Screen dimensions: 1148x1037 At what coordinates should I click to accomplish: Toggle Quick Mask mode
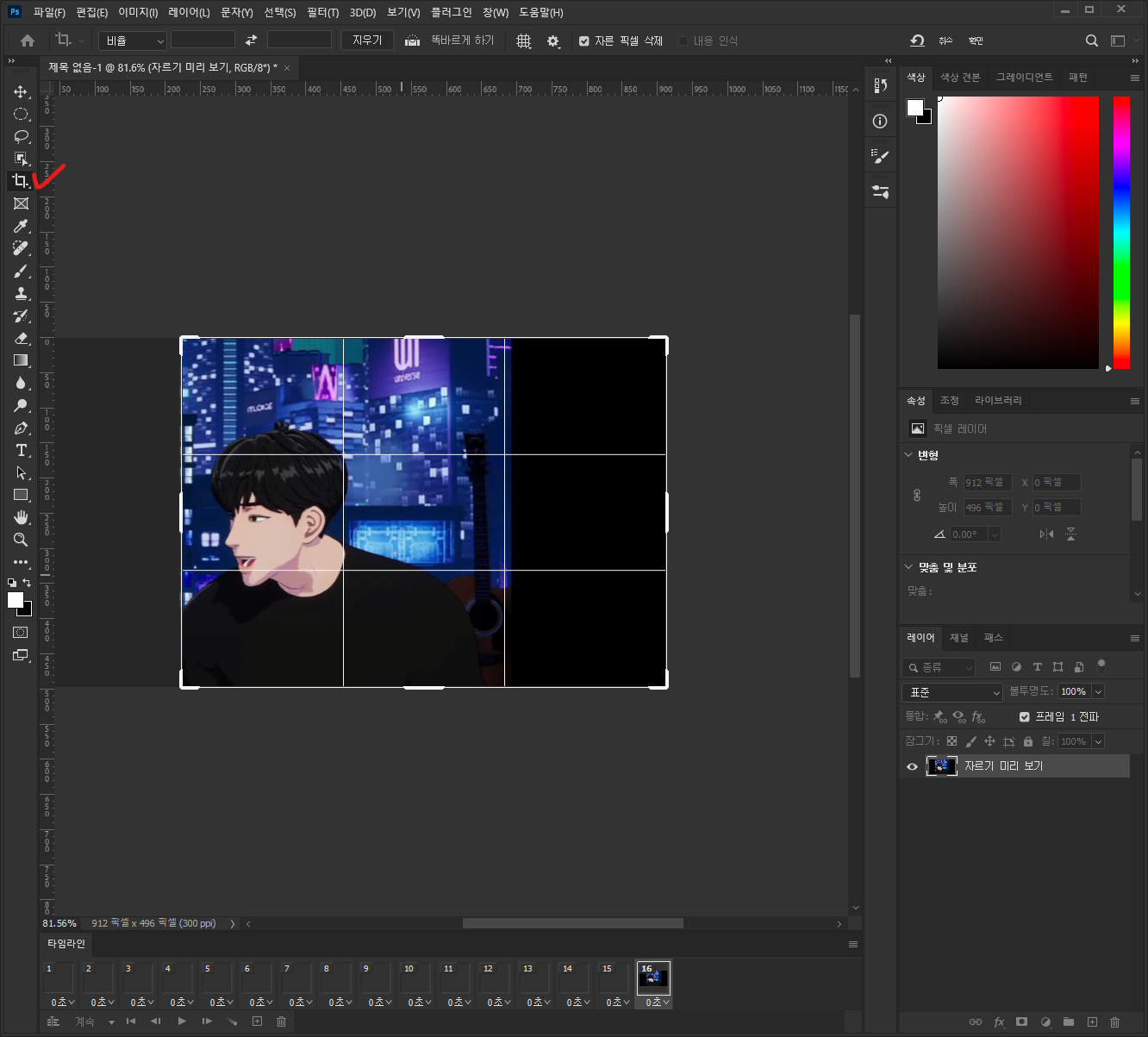click(x=21, y=633)
